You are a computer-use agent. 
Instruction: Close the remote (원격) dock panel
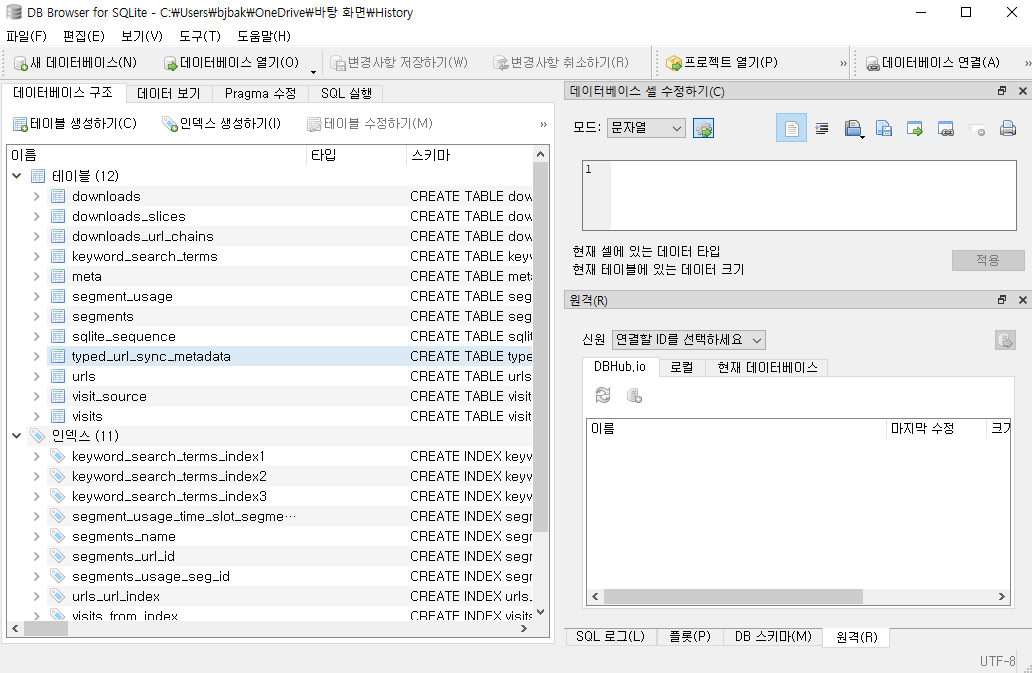click(x=1023, y=300)
